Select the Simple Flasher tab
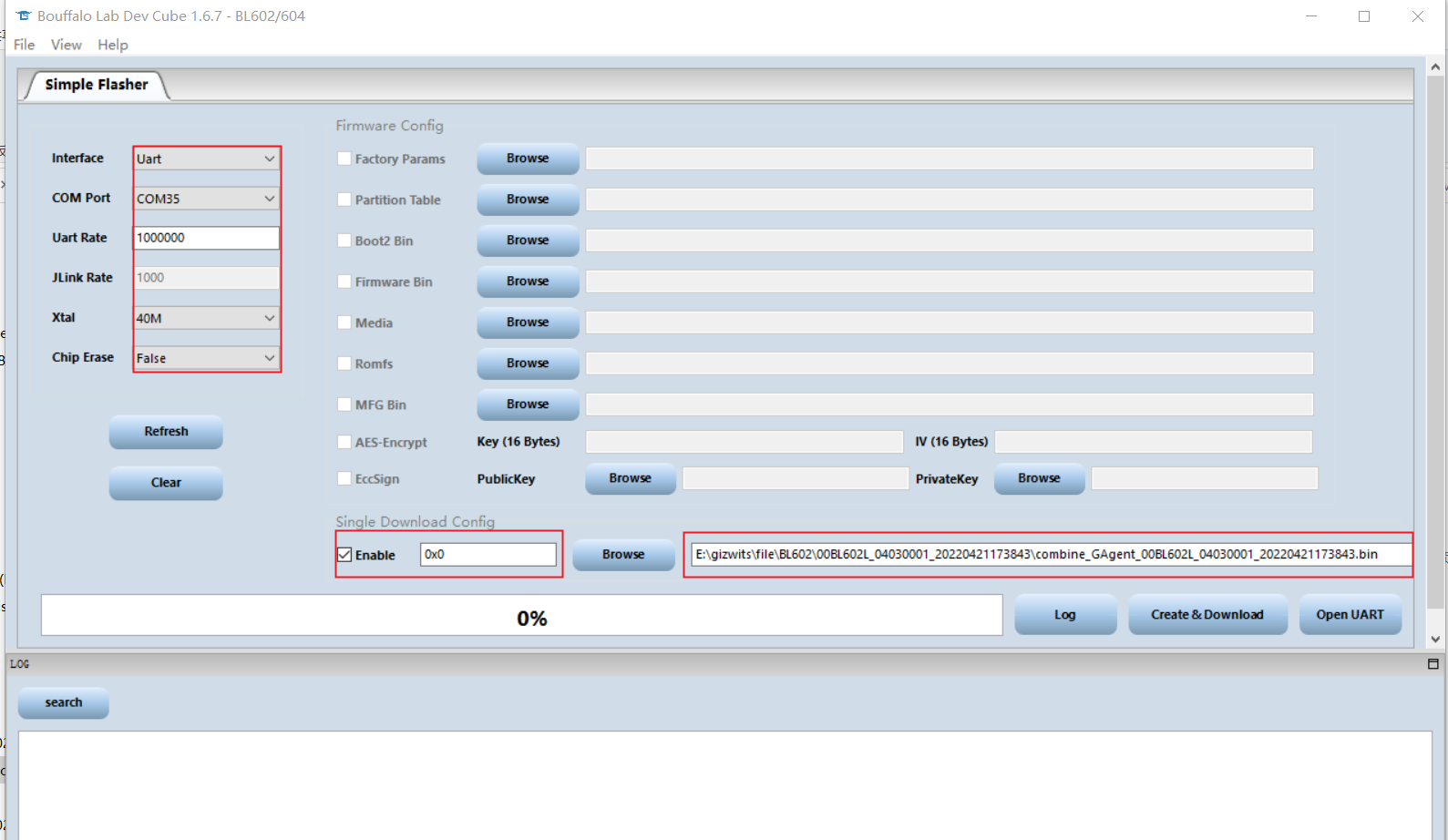Viewport: 1448px width, 840px height. (x=96, y=85)
